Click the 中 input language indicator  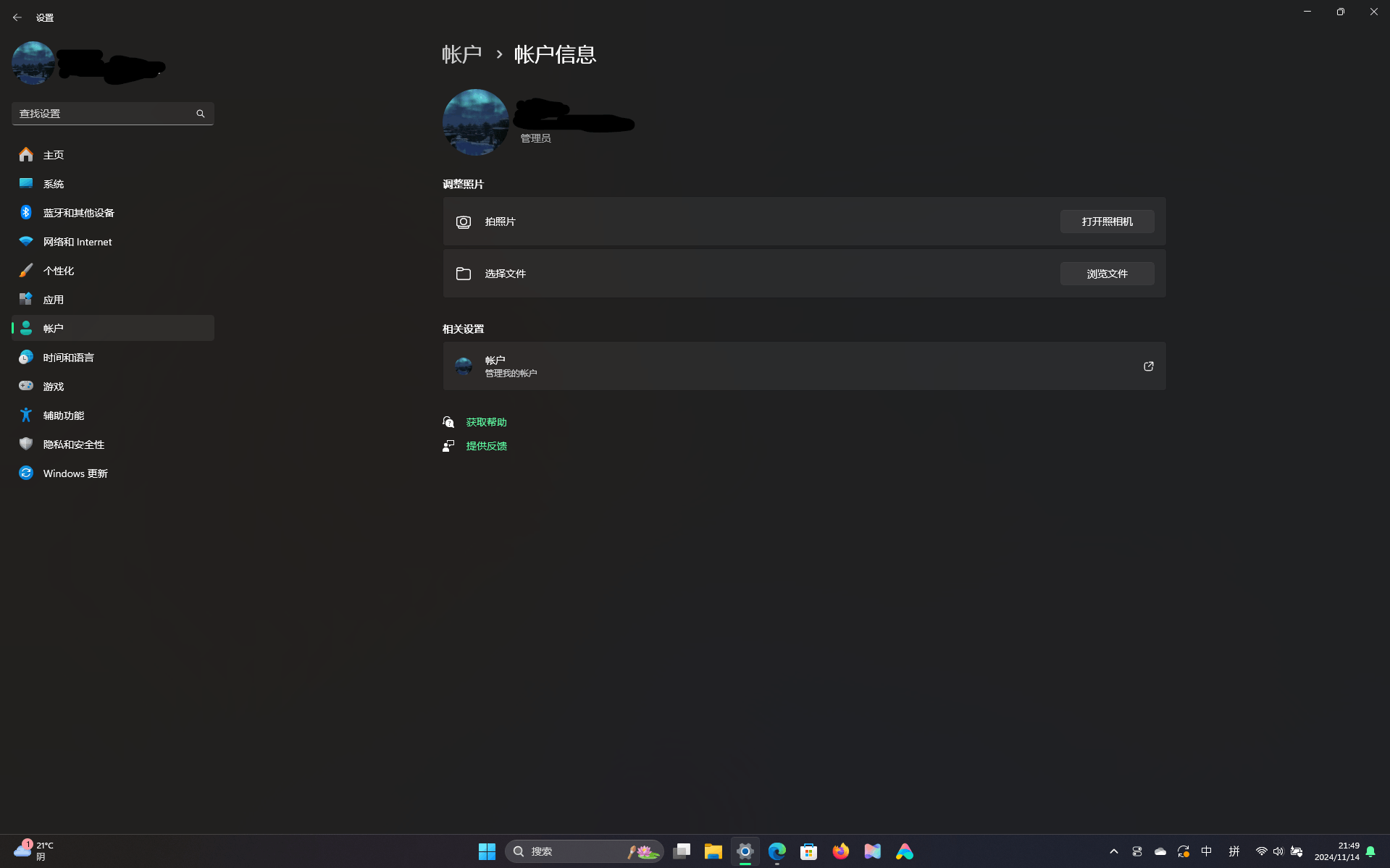pyautogui.click(x=1207, y=851)
